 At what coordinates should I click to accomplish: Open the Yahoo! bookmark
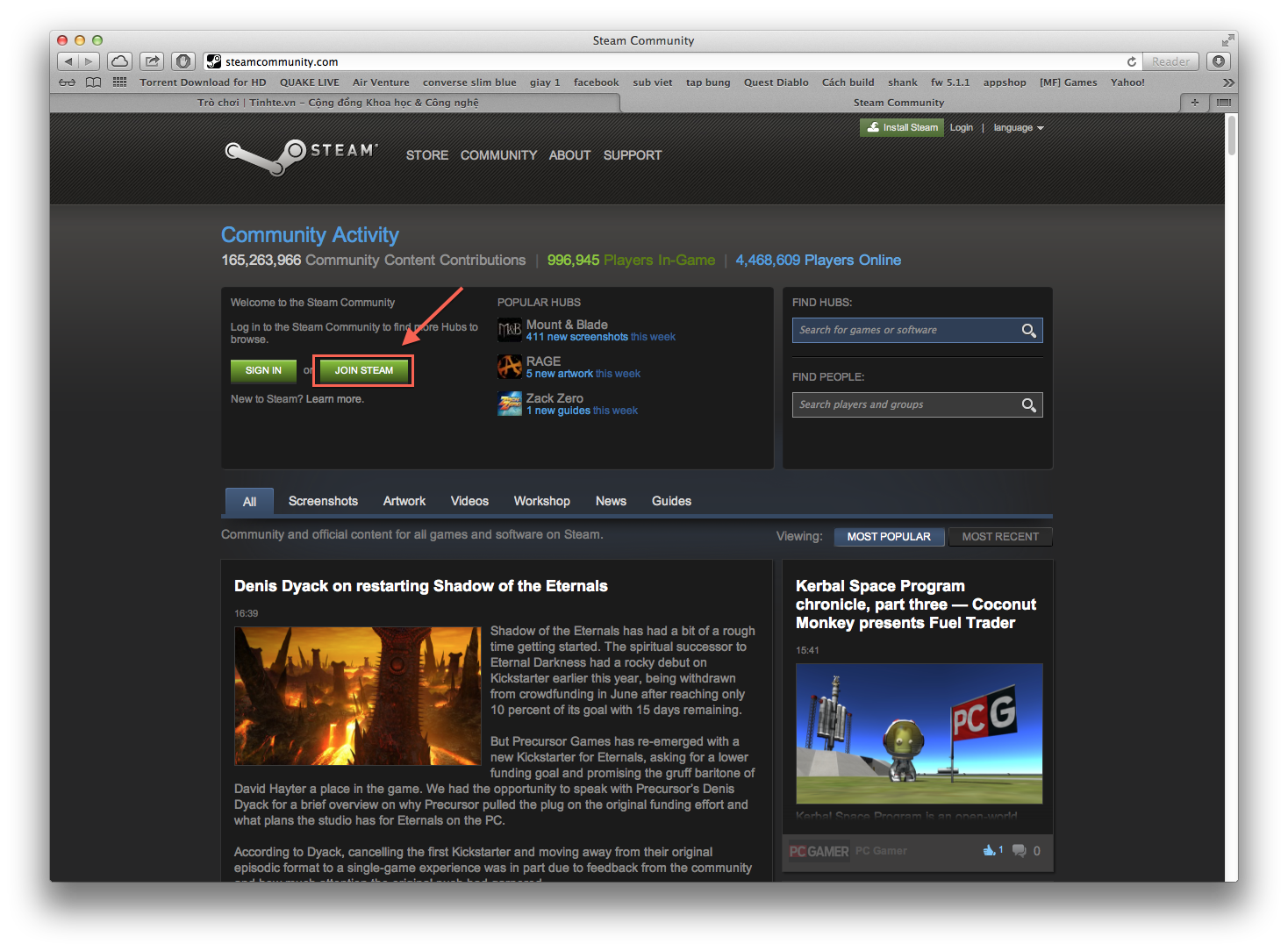[1127, 82]
